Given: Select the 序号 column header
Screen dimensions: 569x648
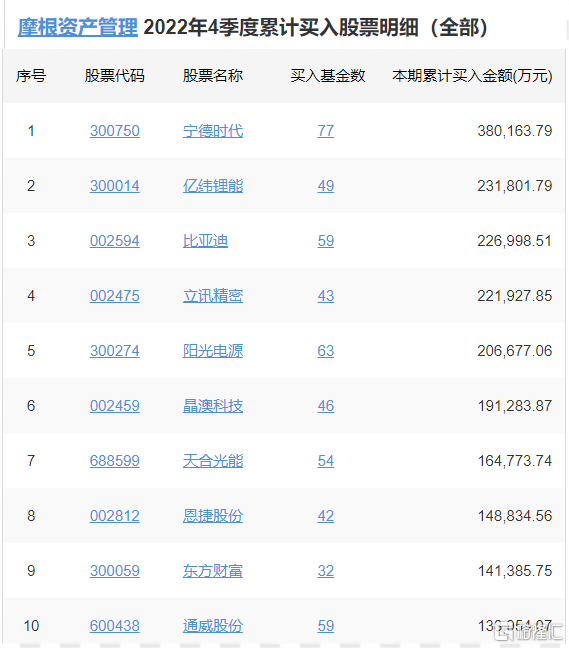Looking at the screenshot, I should [31, 76].
